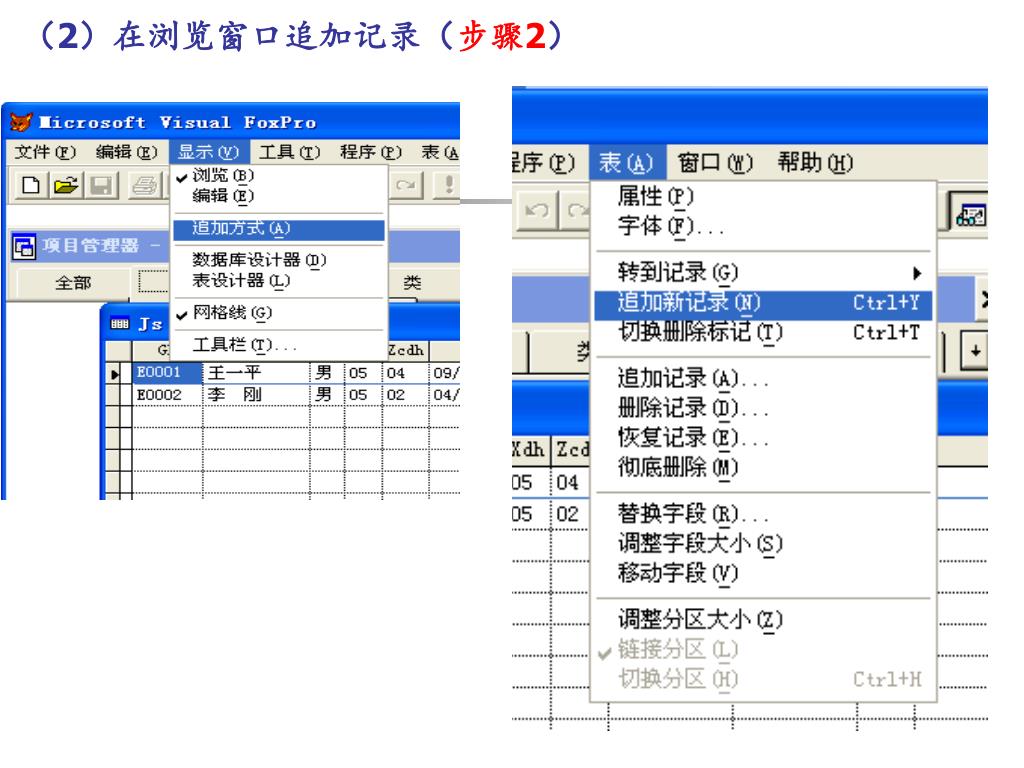Click the name cell 李 刚
The height and width of the screenshot is (768, 1024).
(256, 394)
